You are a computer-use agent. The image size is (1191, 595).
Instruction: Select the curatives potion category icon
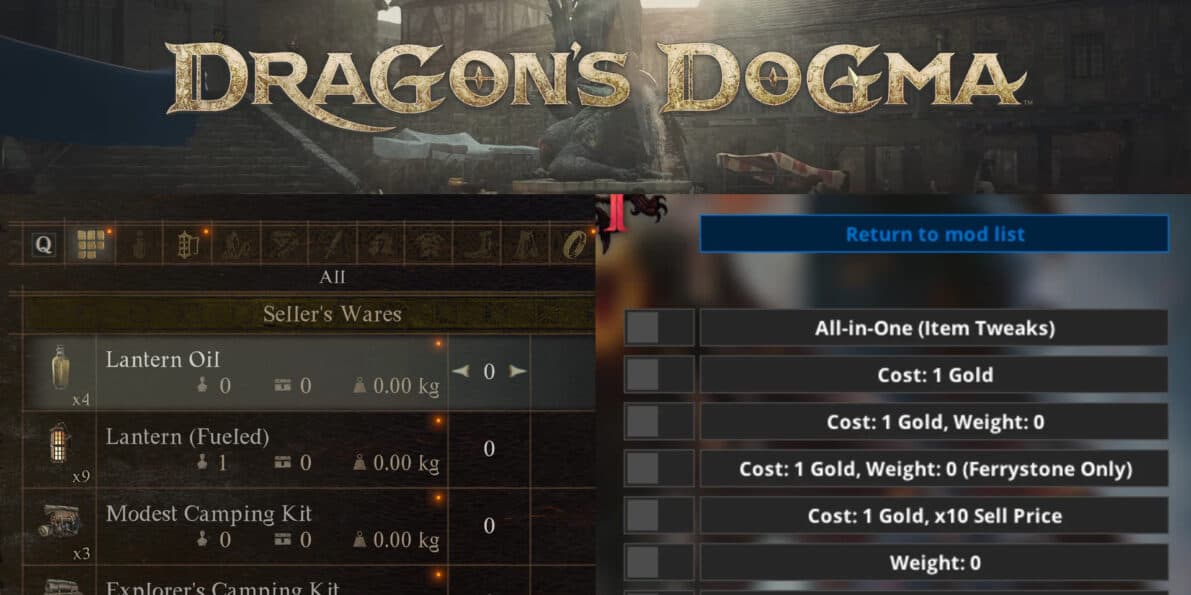[139, 244]
